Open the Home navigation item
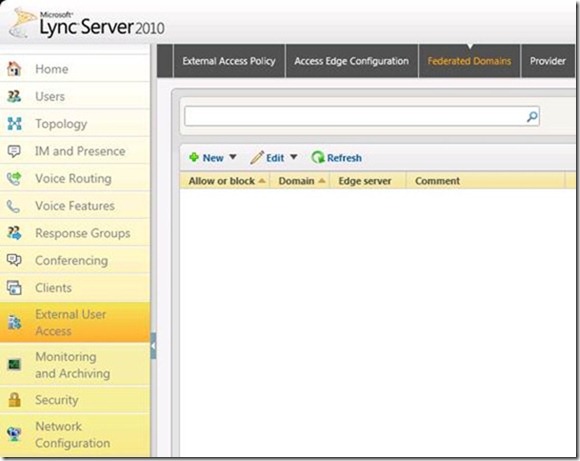This screenshot has width=580, height=461. pos(75,69)
